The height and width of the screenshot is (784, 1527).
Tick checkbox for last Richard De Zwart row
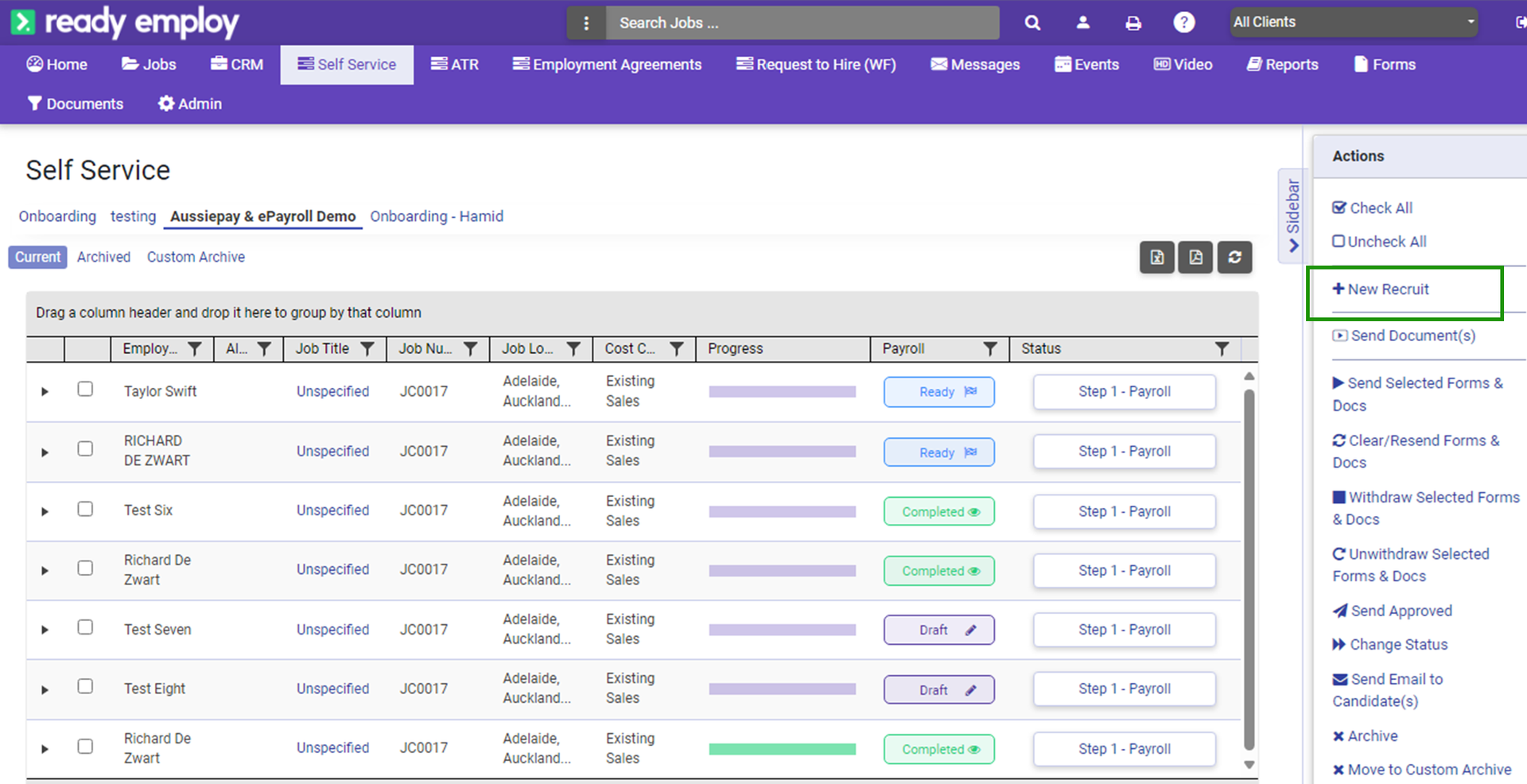85,747
